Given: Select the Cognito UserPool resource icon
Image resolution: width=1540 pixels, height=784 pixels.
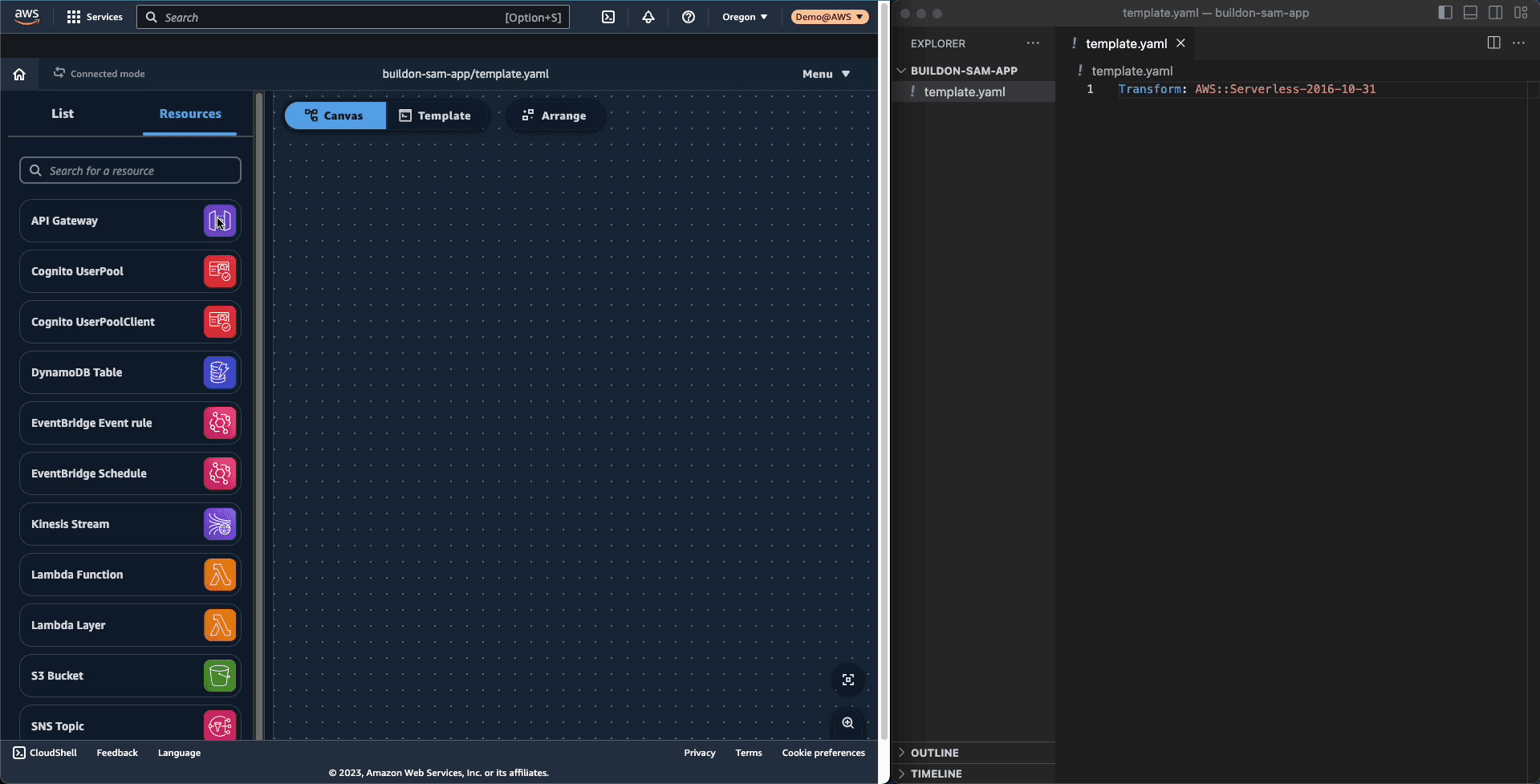Looking at the screenshot, I should tap(220, 271).
